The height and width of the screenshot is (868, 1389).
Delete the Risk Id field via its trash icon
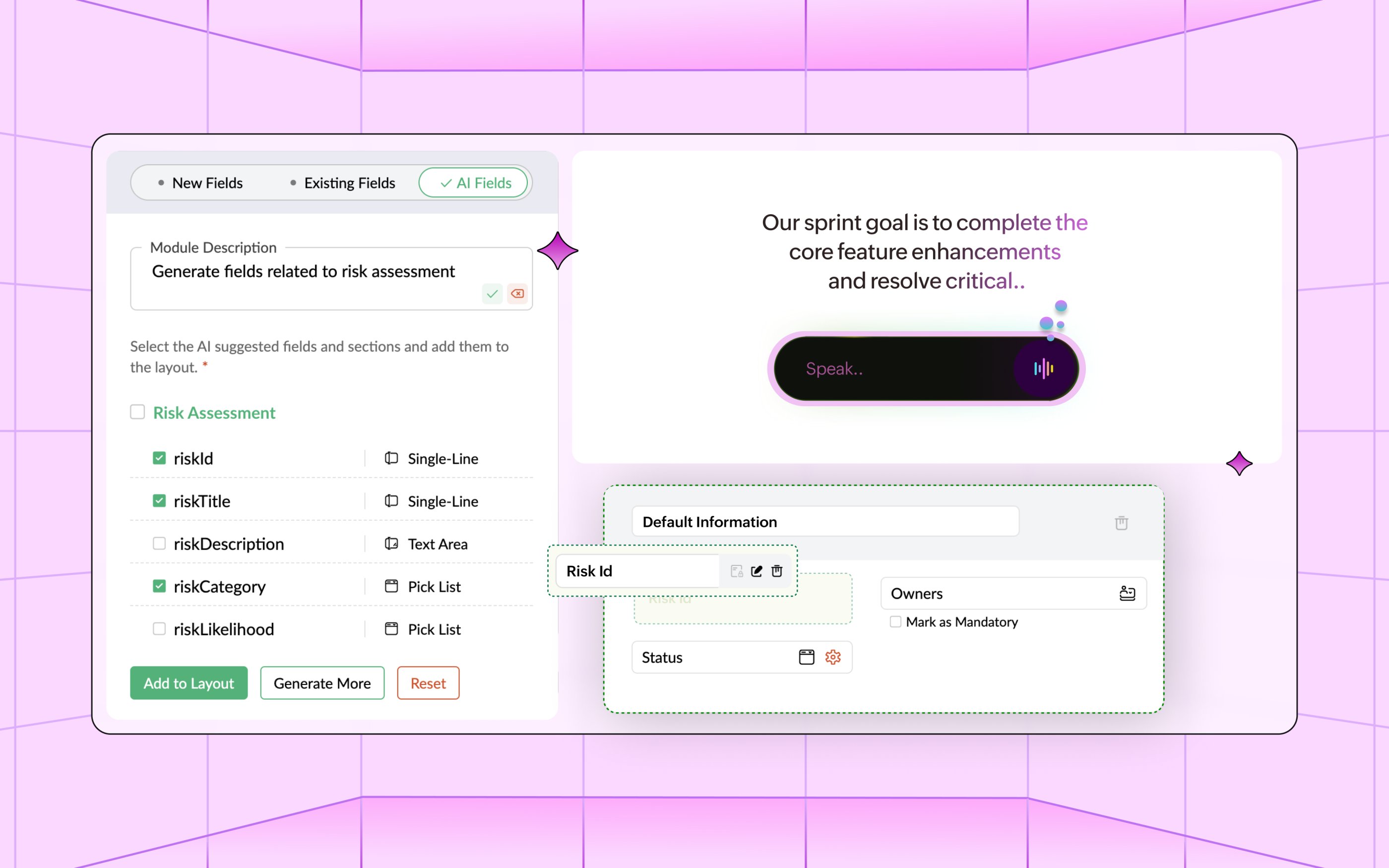tap(777, 570)
